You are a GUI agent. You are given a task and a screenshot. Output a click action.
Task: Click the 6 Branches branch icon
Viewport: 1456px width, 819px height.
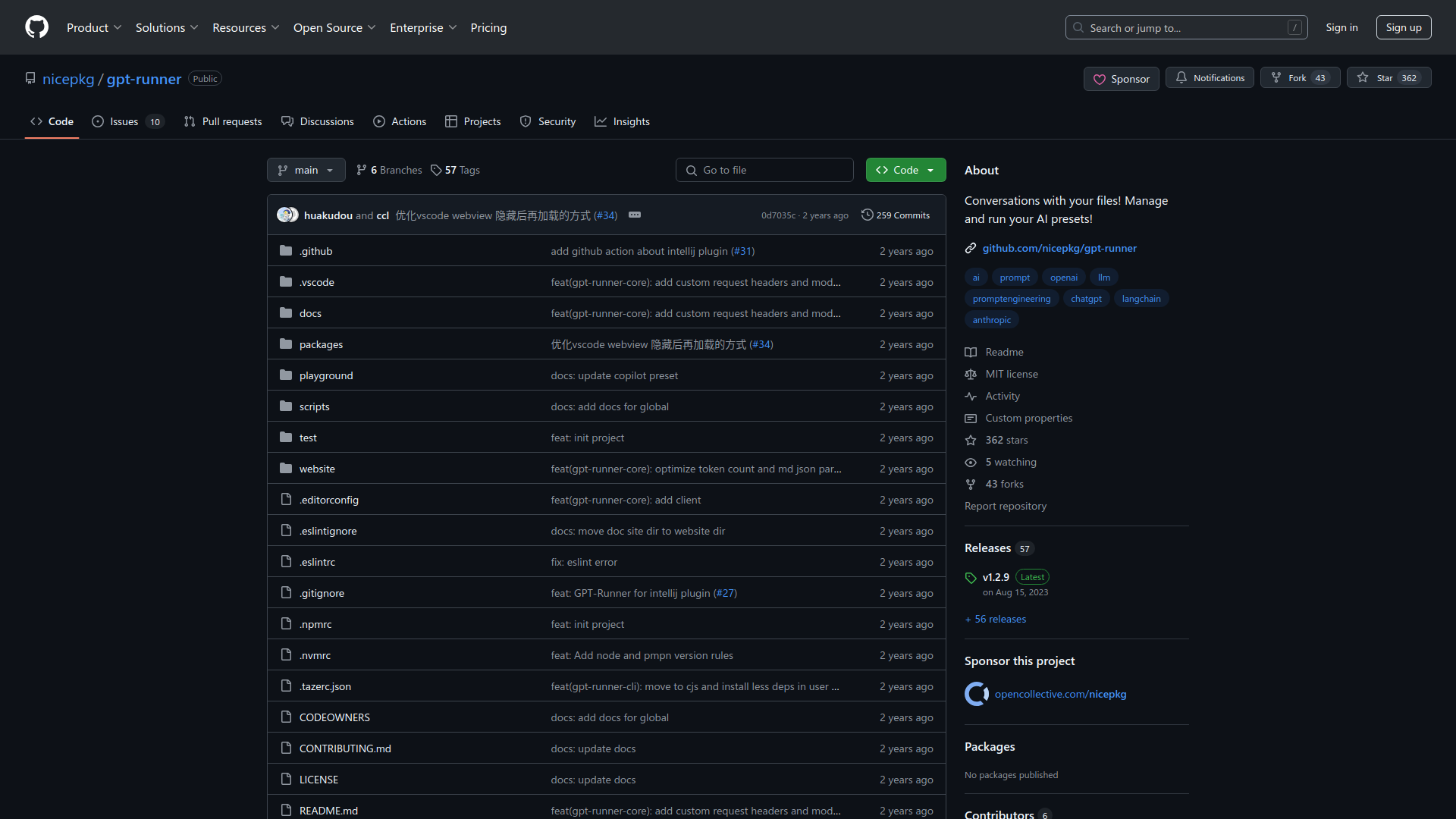362,170
